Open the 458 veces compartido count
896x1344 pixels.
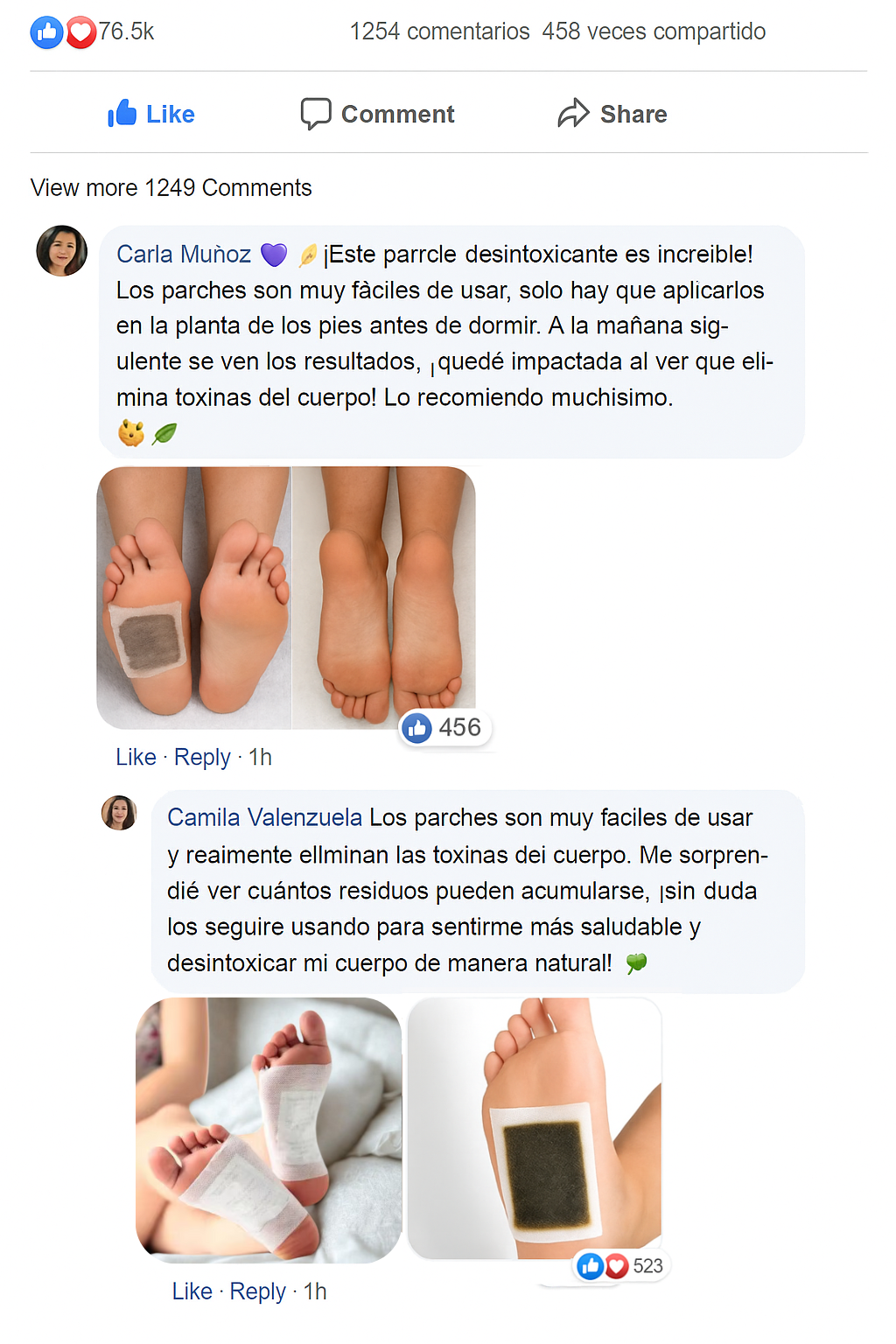click(x=654, y=31)
